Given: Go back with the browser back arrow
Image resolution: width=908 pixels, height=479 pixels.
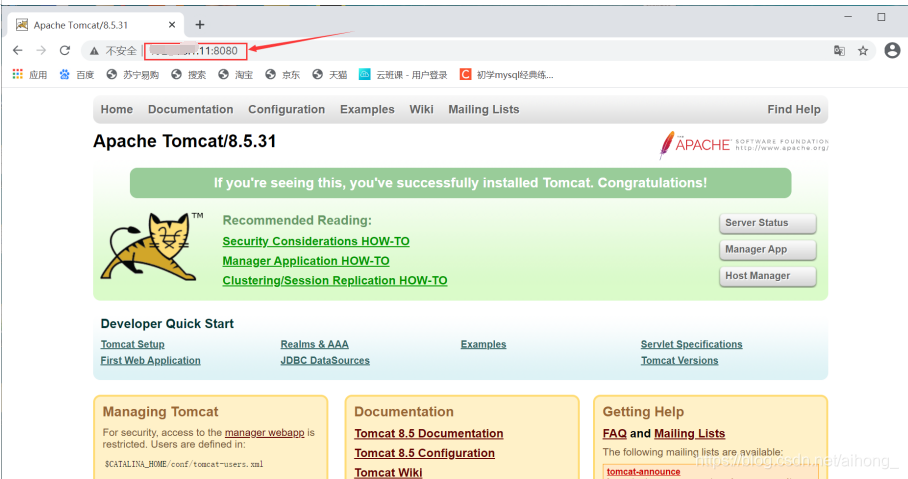Looking at the screenshot, I should click(18, 50).
